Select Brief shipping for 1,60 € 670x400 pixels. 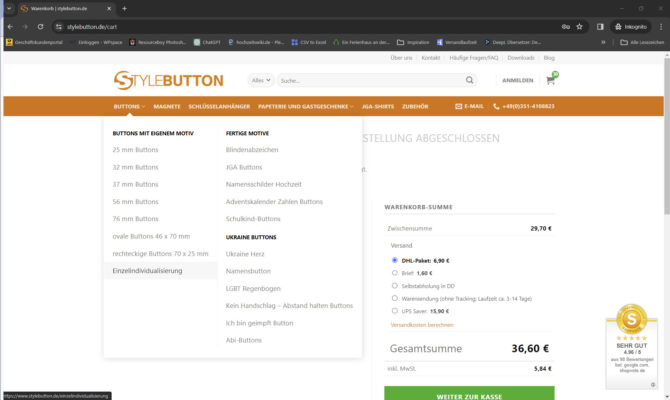click(x=395, y=272)
